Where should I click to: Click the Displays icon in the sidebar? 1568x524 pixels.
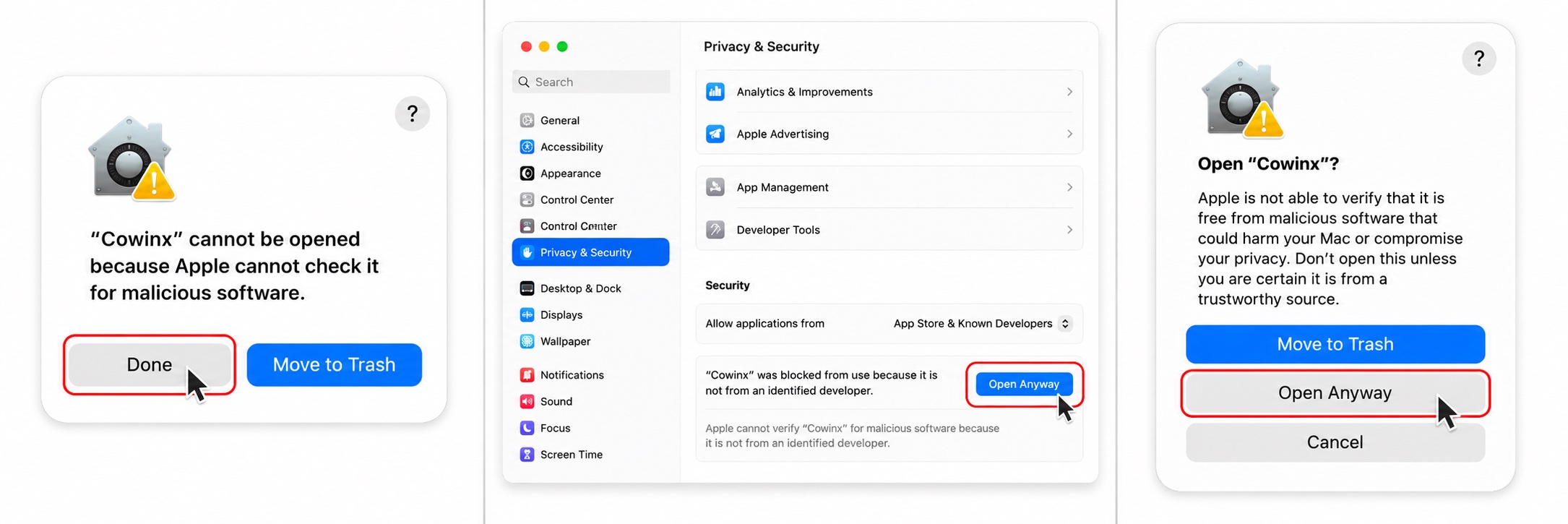point(527,315)
